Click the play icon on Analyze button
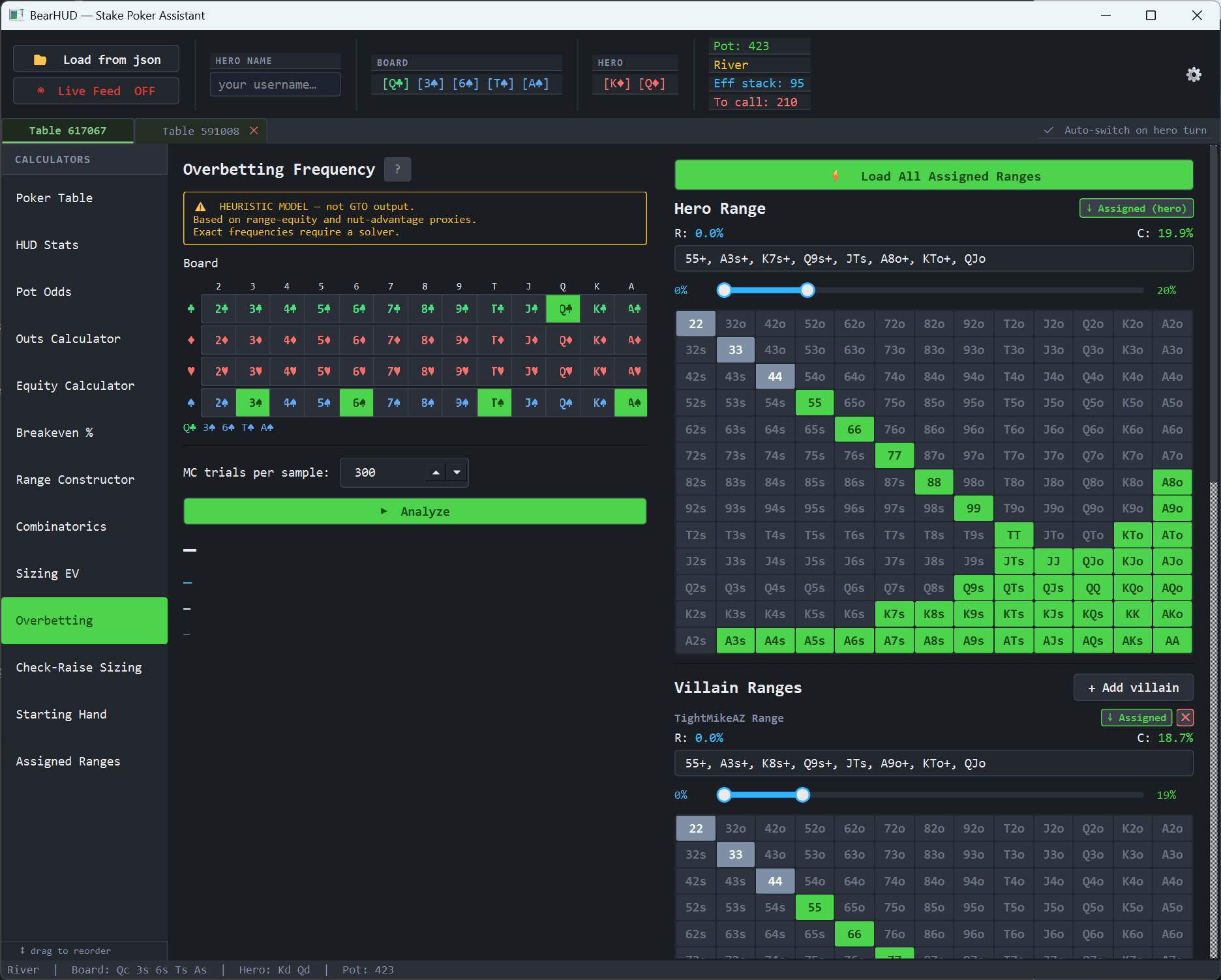 pyautogui.click(x=384, y=511)
